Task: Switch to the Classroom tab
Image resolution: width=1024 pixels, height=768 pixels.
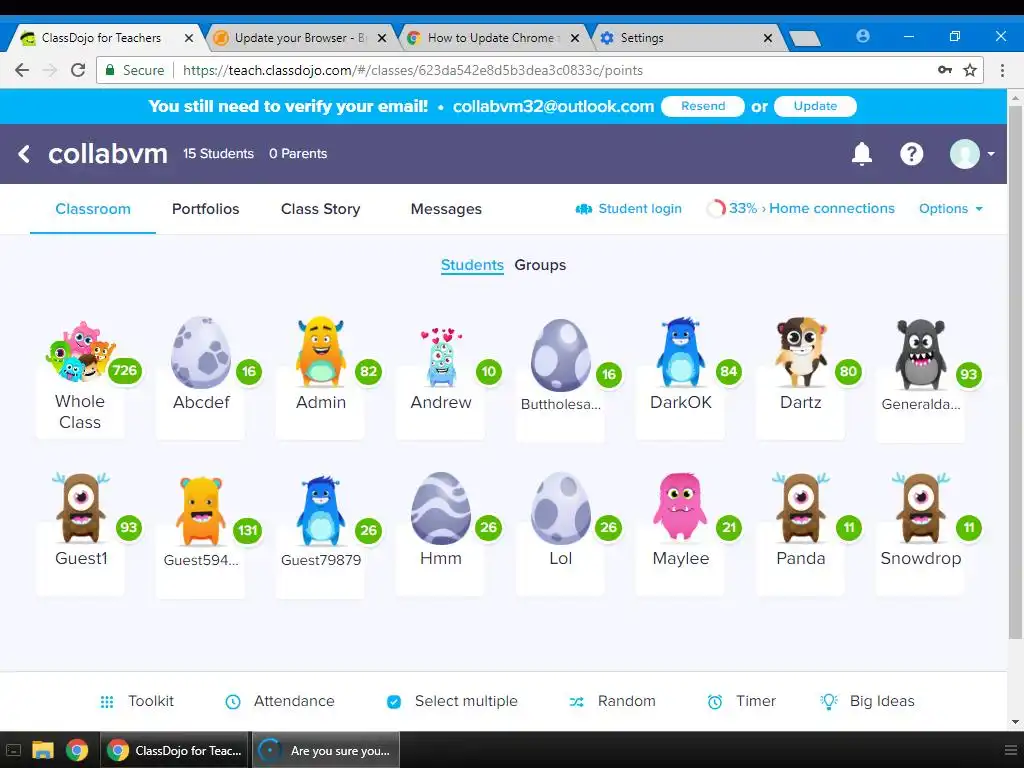Action: click(x=93, y=209)
